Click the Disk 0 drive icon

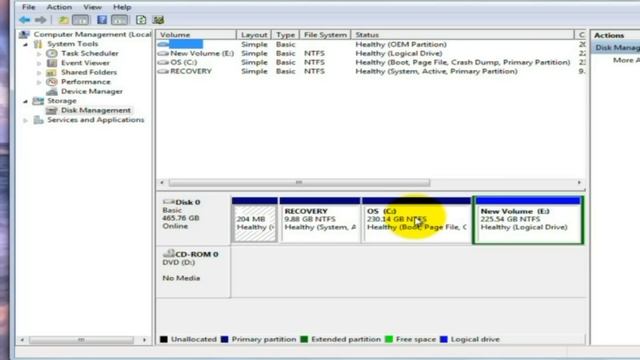pyautogui.click(x=168, y=202)
